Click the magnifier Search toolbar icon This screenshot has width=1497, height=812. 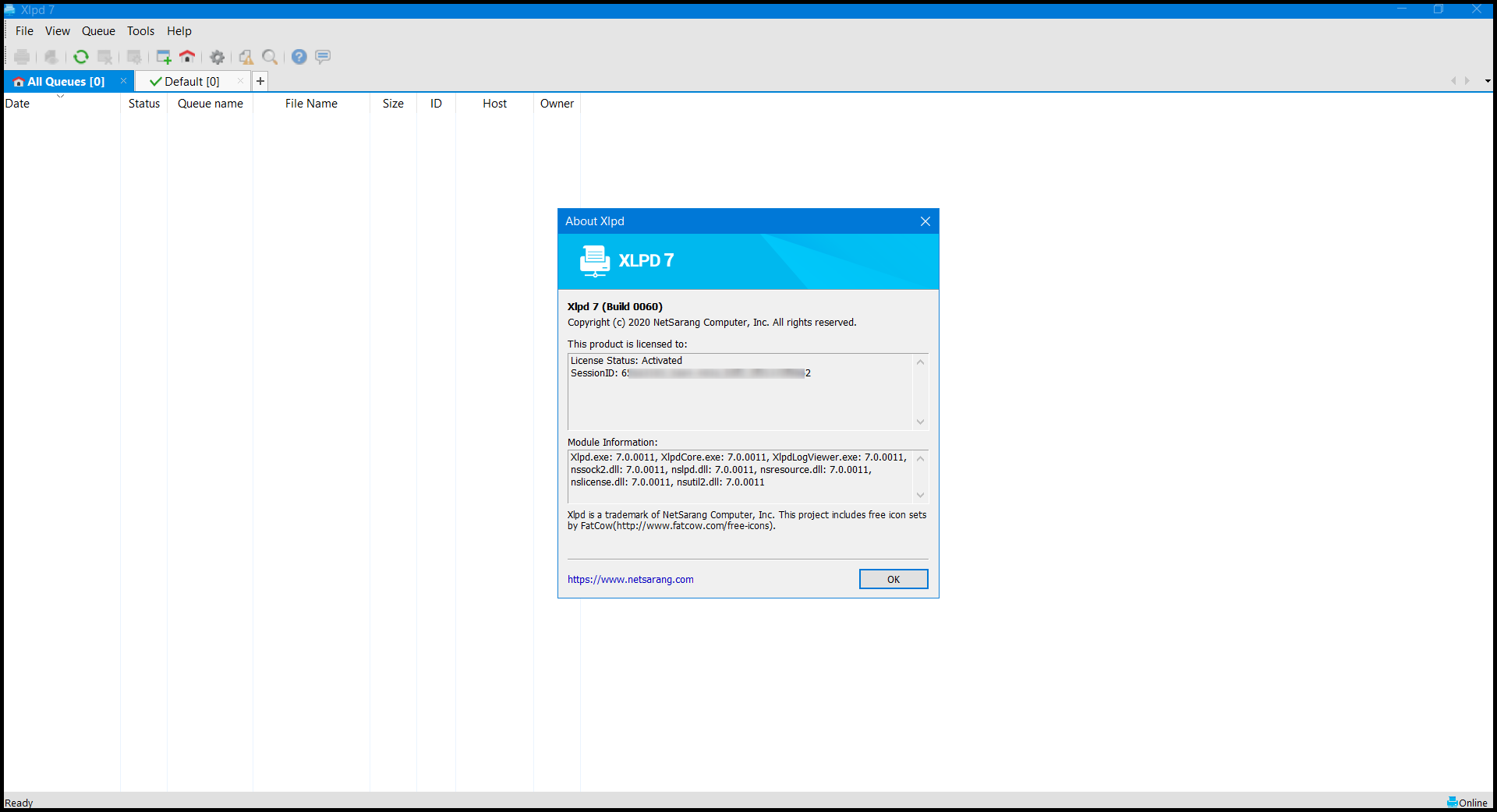point(270,57)
